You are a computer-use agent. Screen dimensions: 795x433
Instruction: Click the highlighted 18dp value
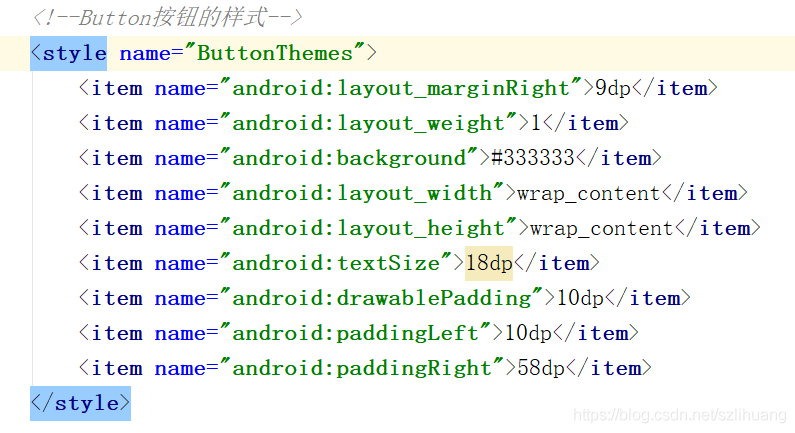(x=489, y=263)
